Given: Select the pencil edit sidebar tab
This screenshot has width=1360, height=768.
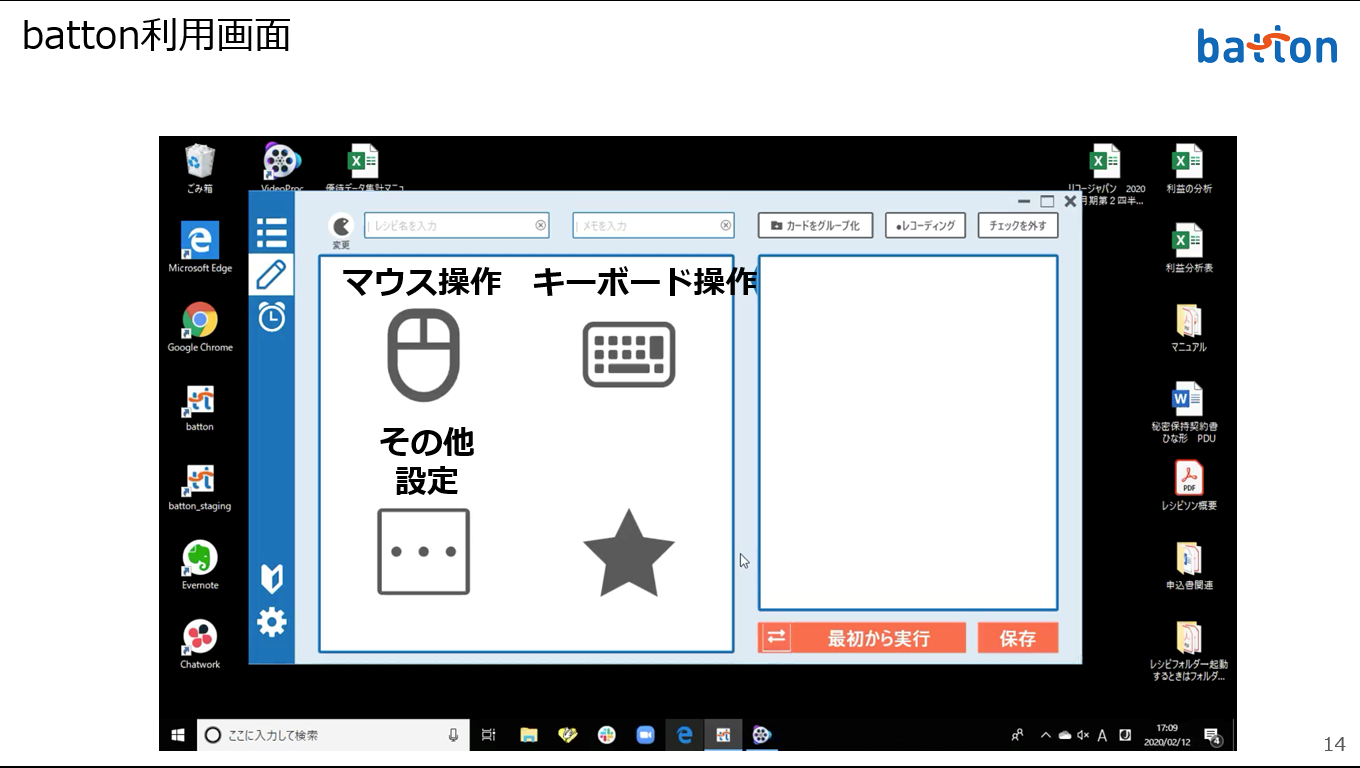Looking at the screenshot, I should point(271,274).
